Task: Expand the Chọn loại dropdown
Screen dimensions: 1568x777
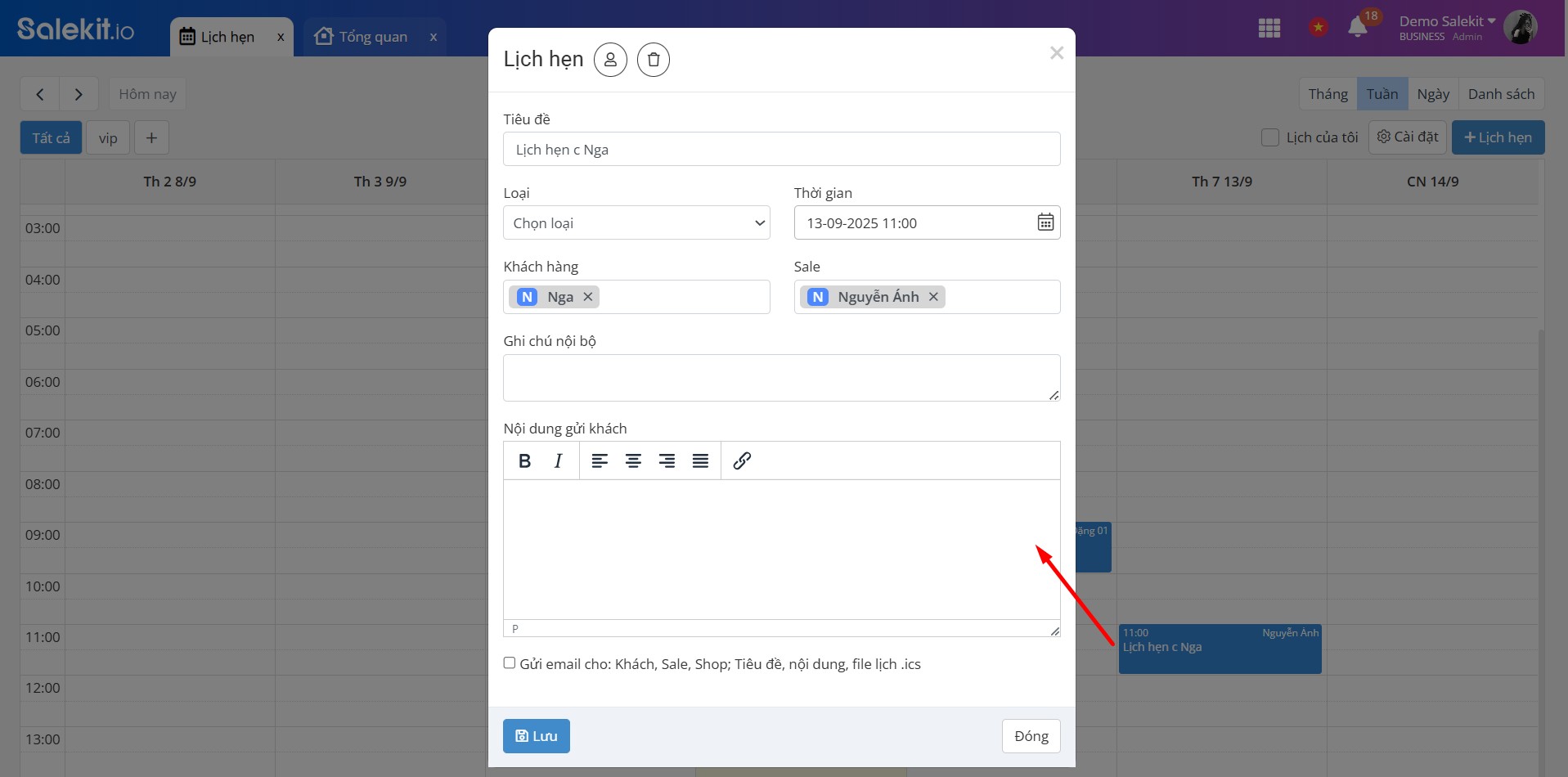Action: pos(636,223)
